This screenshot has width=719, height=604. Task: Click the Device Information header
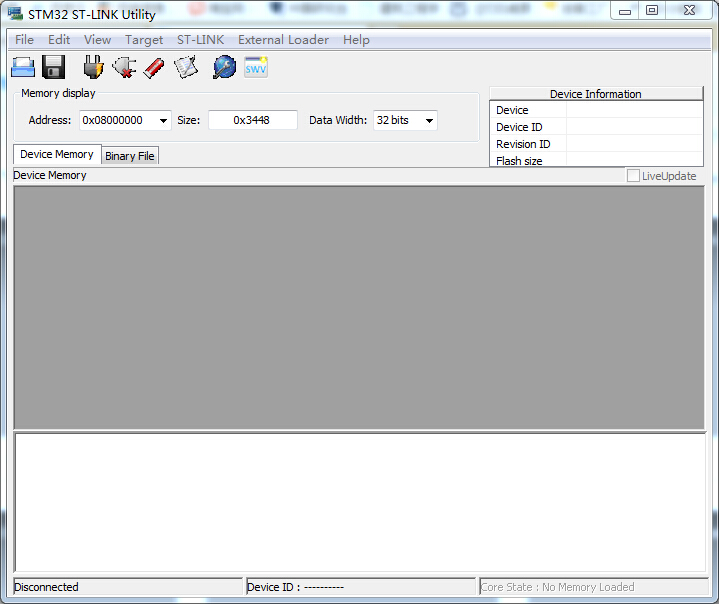coord(596,94)
